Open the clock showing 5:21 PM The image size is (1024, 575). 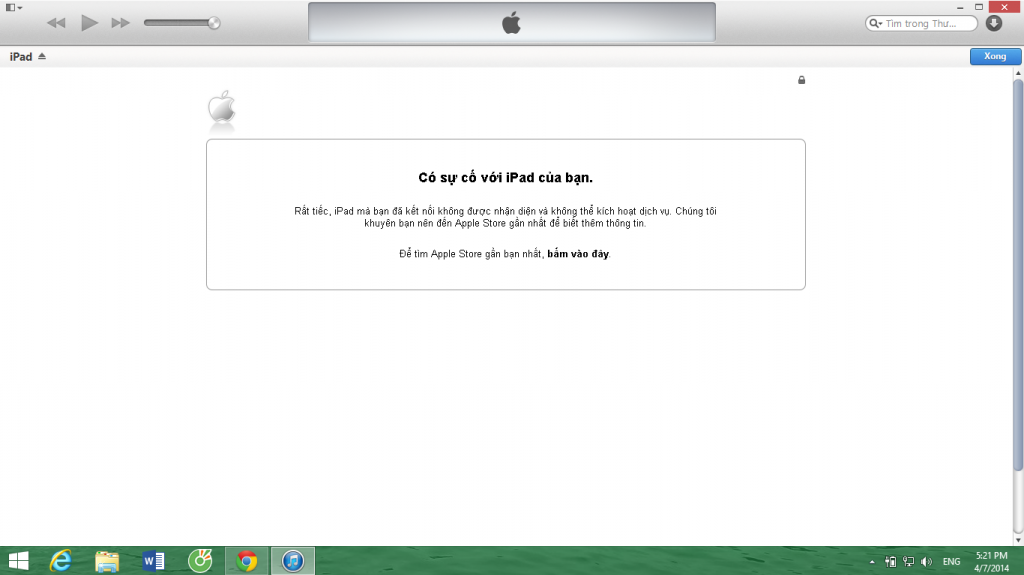[991, 561]
